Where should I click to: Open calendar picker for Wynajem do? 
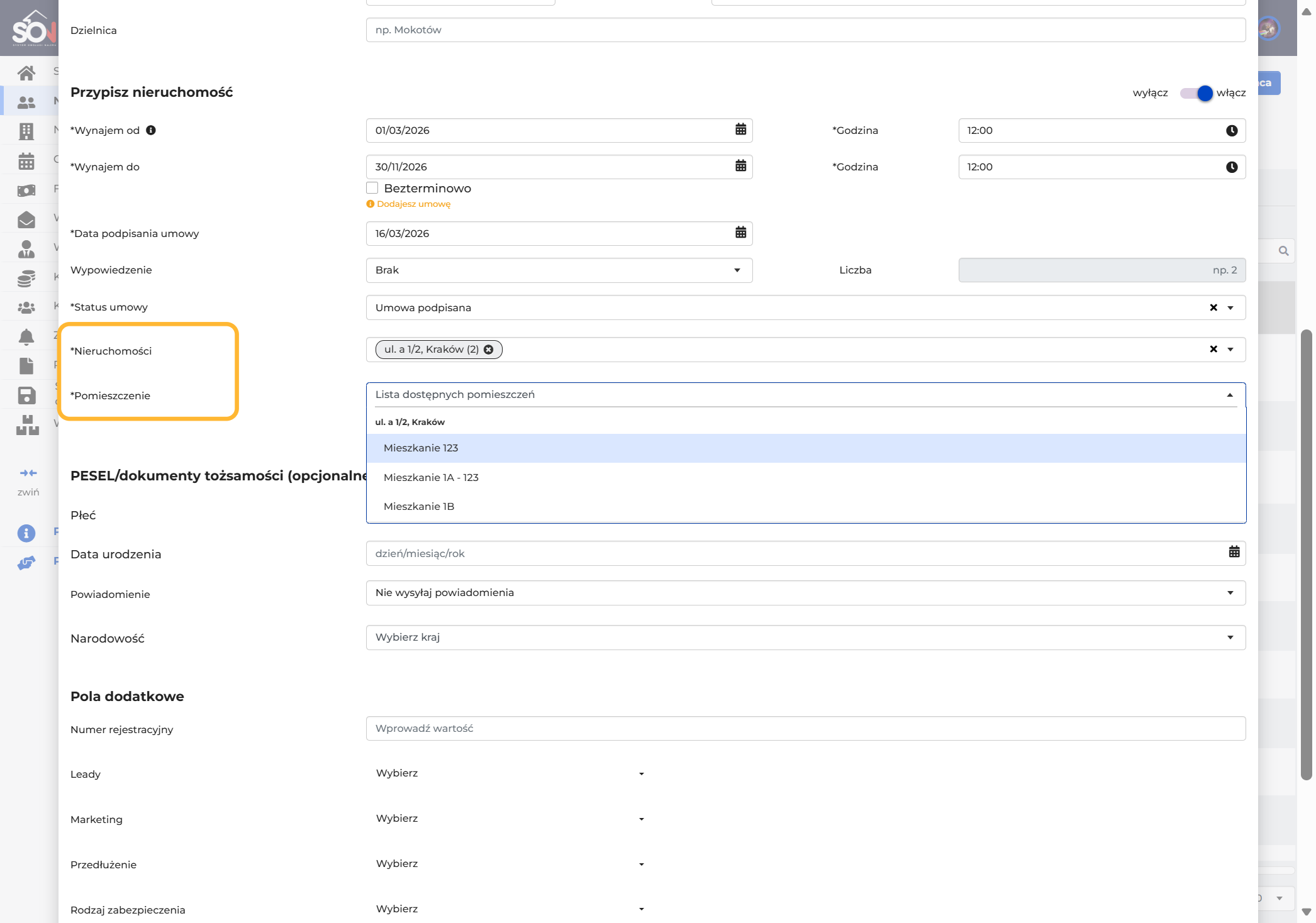pos(741,166)
